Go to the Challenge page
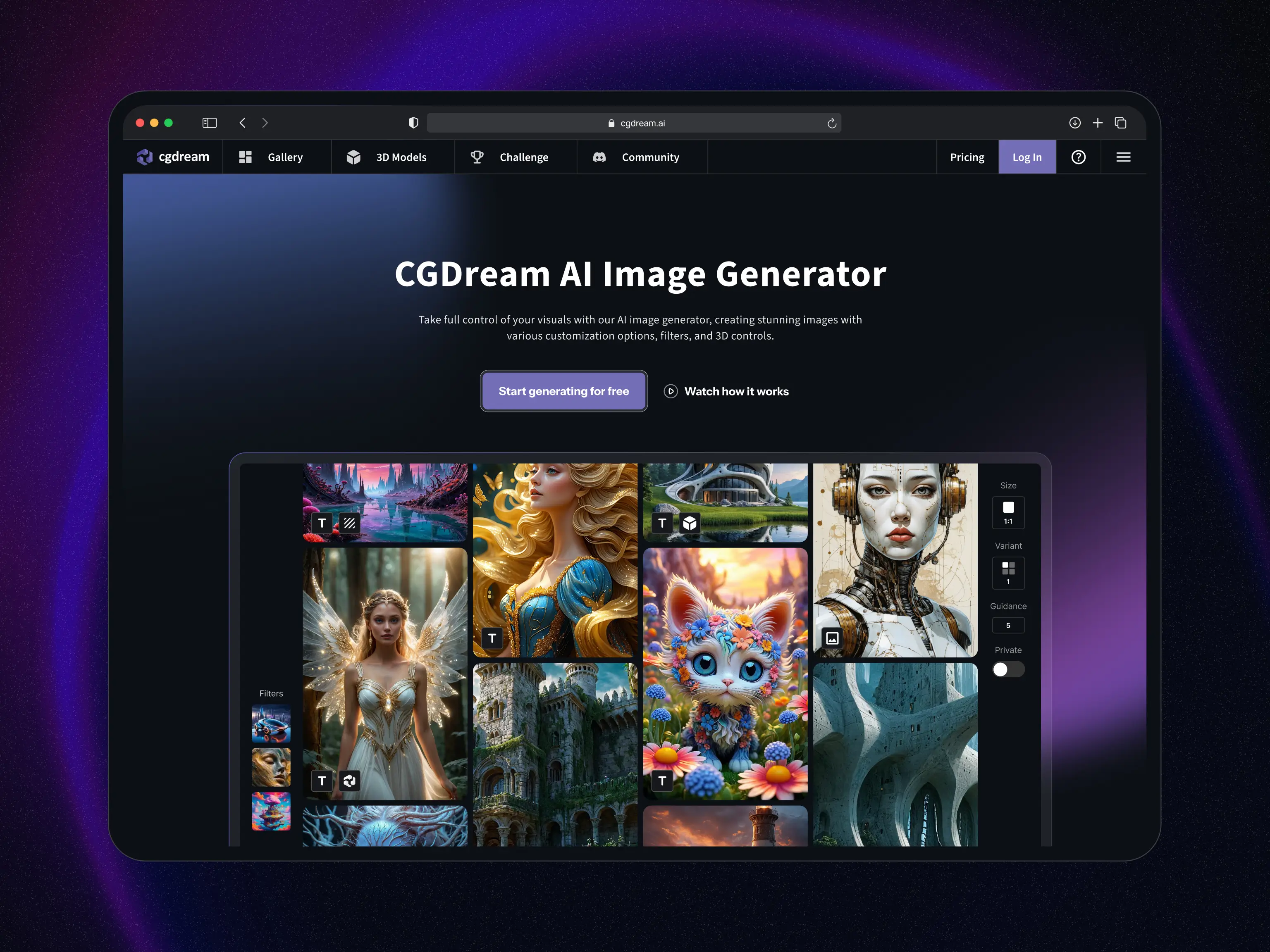 [x=516, y=157]
